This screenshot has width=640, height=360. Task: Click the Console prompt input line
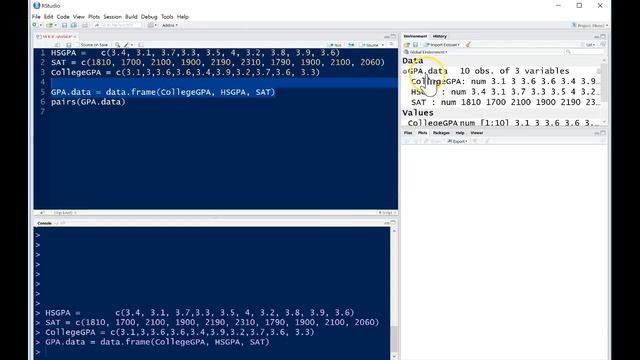pyautogui.click(x=212, y=352)
